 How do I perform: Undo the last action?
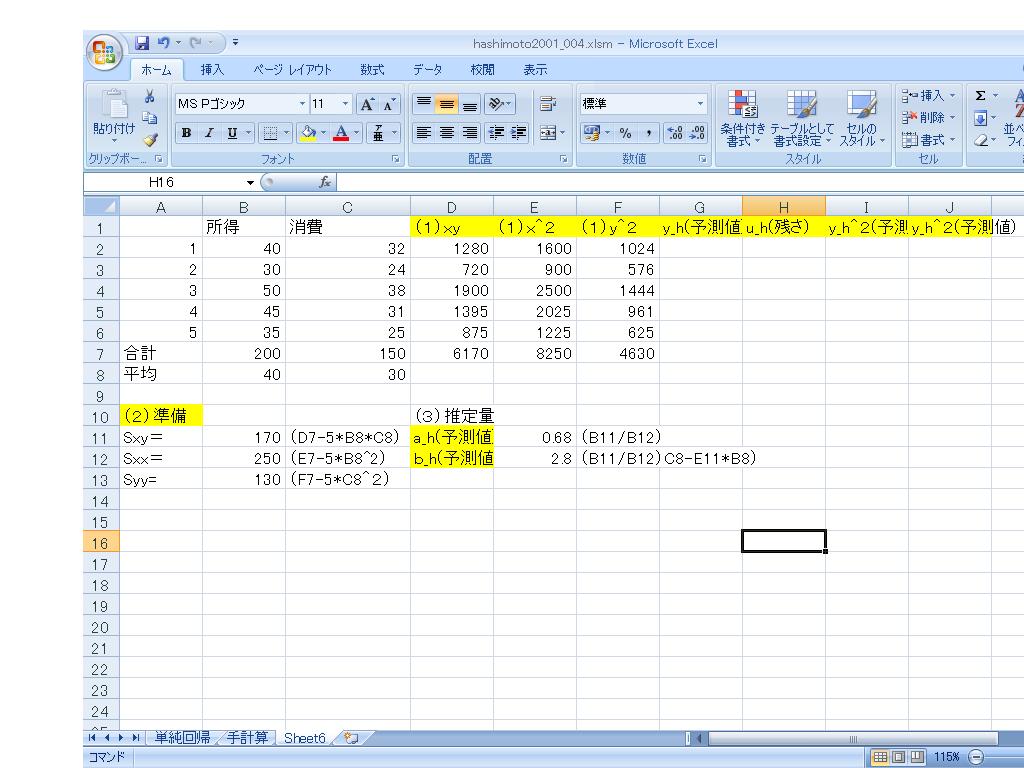pyautogui.click(x=163, y=43)
